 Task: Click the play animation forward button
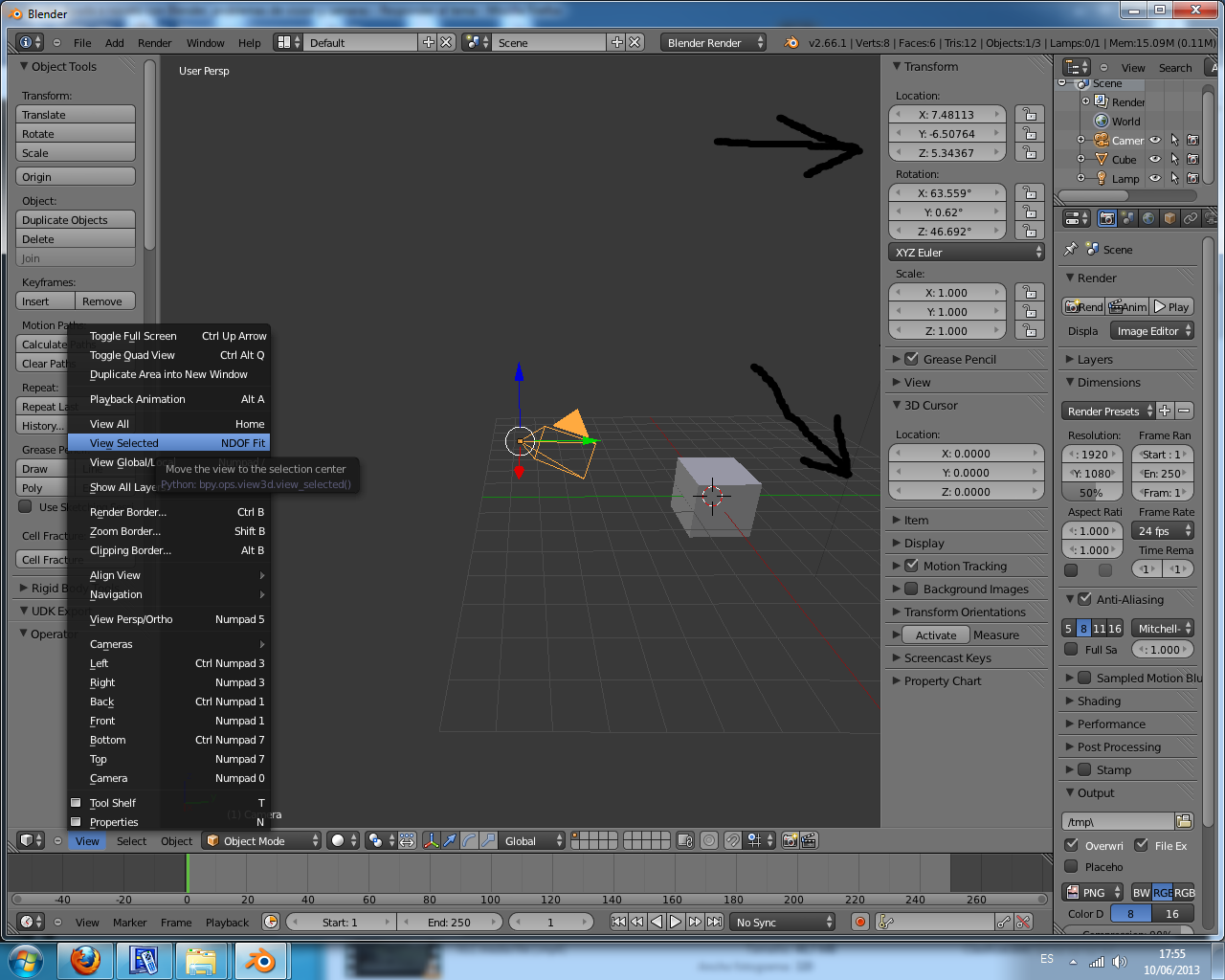point(676,922)
